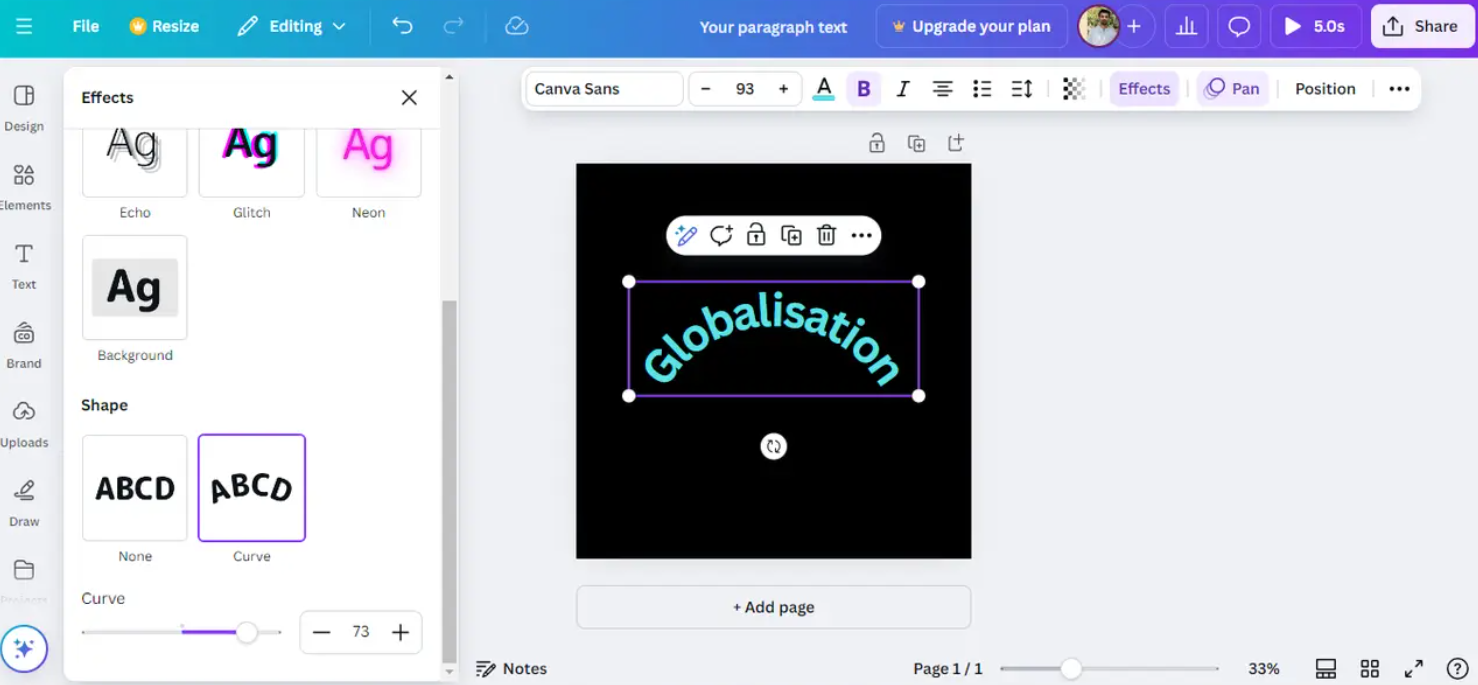Open line spacing options
This screenshot has width=1478, height=685.
tap(1021, 89)
